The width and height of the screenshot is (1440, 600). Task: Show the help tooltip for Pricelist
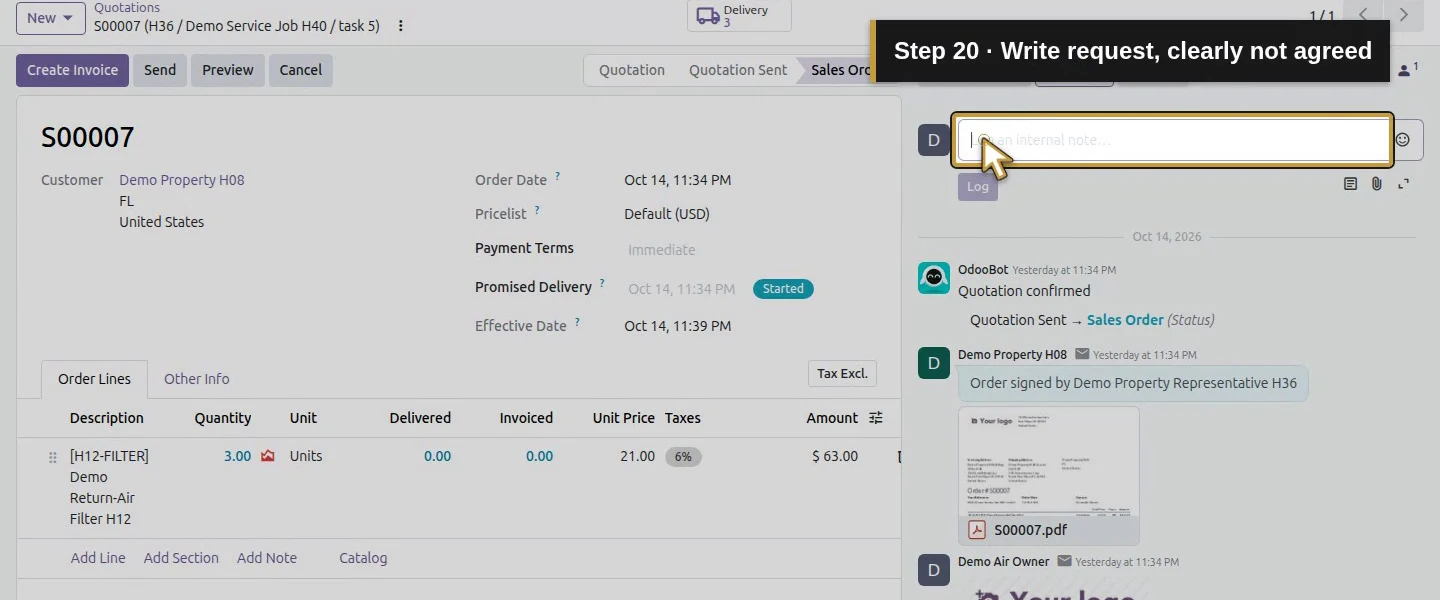click(537, 211)
